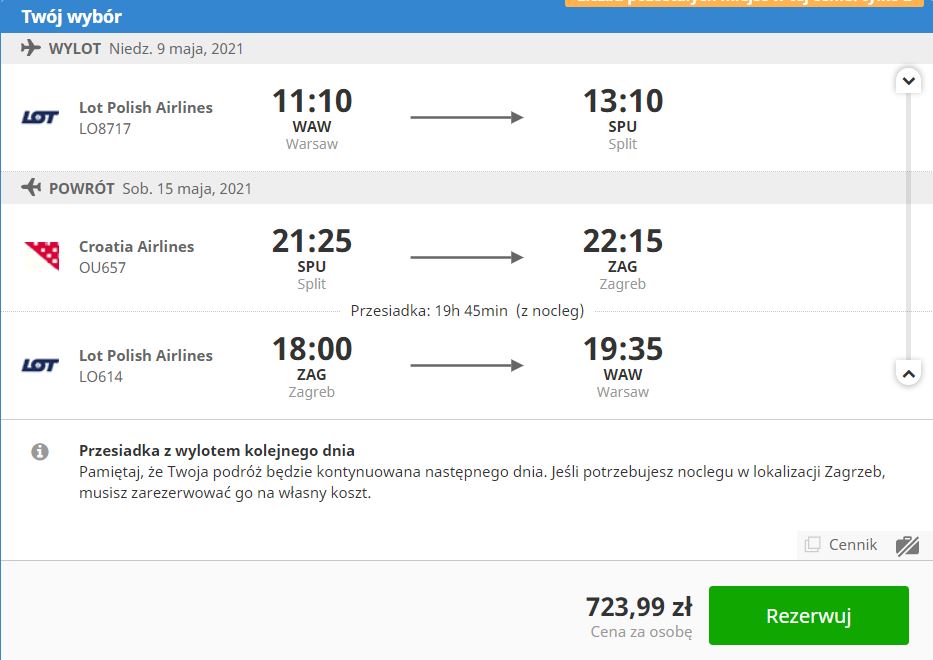The width and height of the screenshot is (933, 660).
Task: Open the Cennik price list link
Action: click(x=853, y=545)
